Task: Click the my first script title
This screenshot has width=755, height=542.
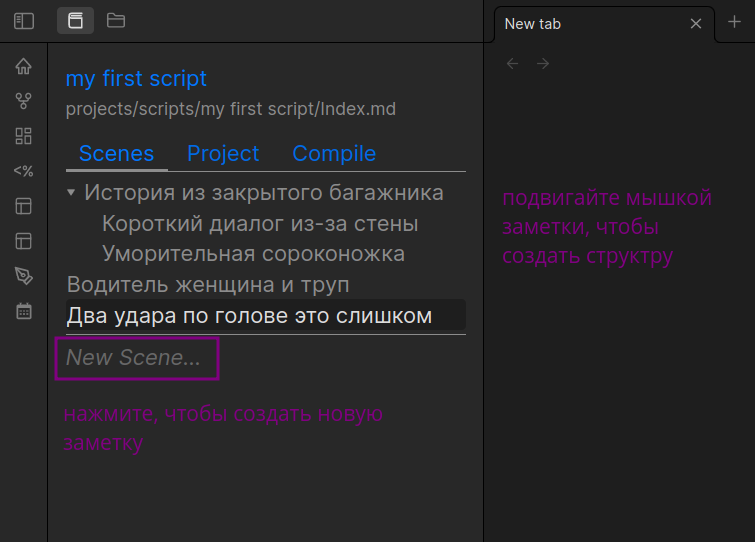Action: coord(136,78)
